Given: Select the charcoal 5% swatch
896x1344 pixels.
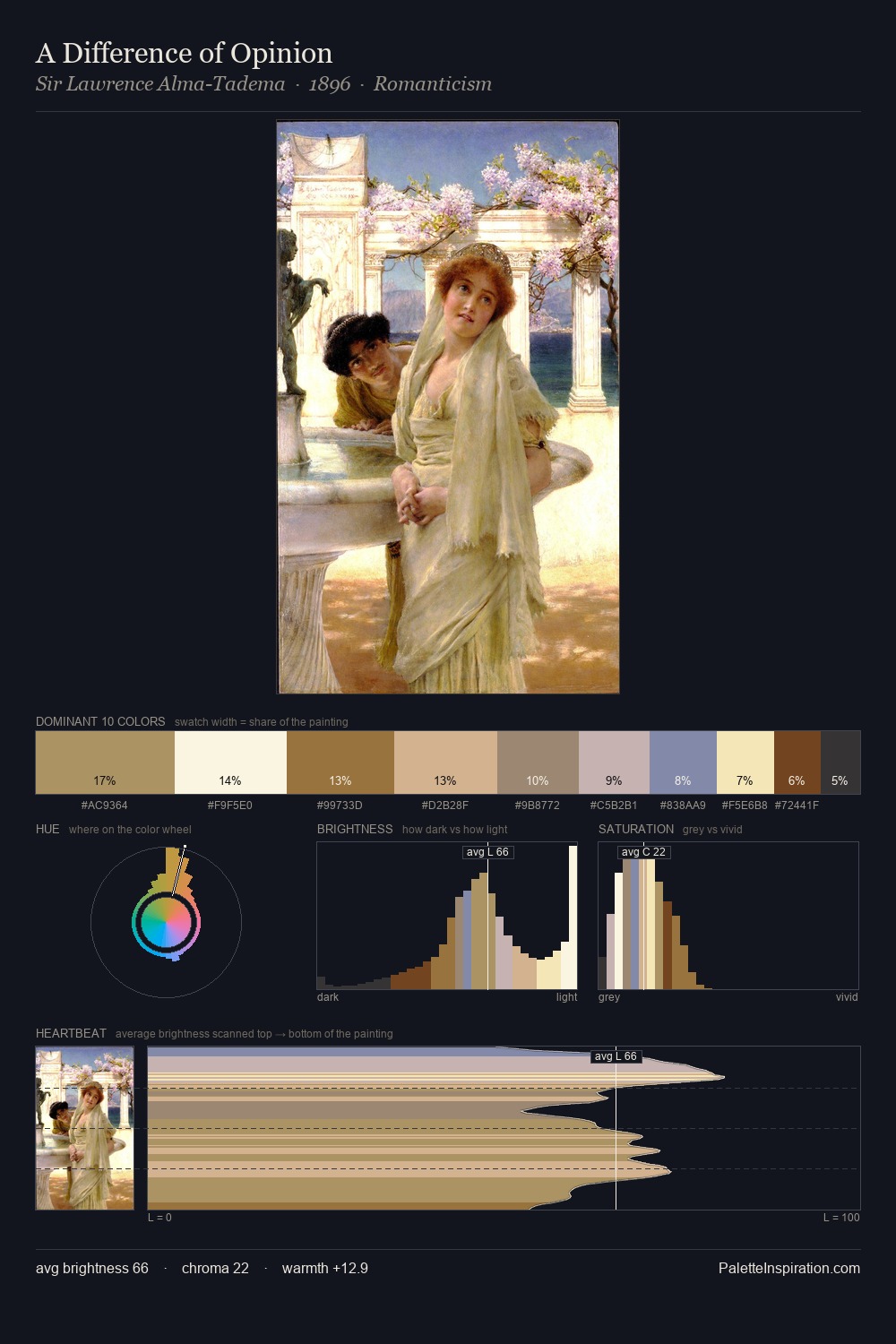Looking at the screenshot, I should pyautogui.click(x=840, y=762).
